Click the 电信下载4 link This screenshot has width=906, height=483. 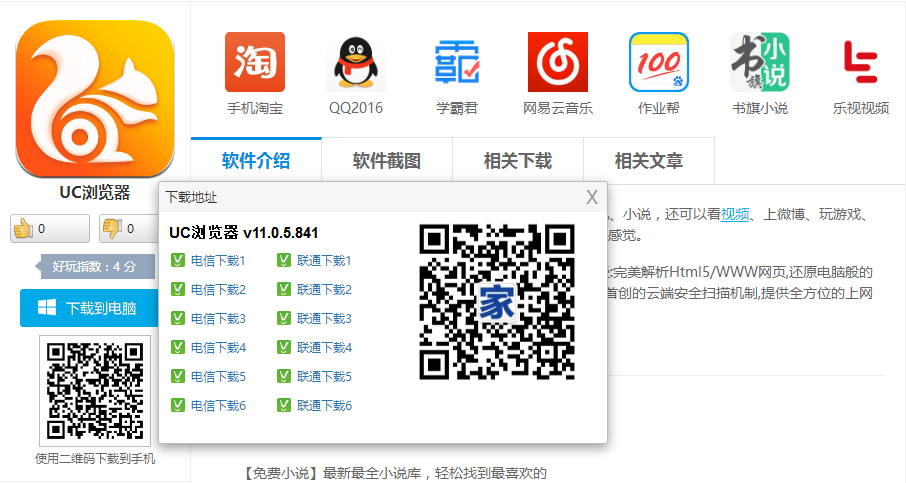[x=218, y=347]
